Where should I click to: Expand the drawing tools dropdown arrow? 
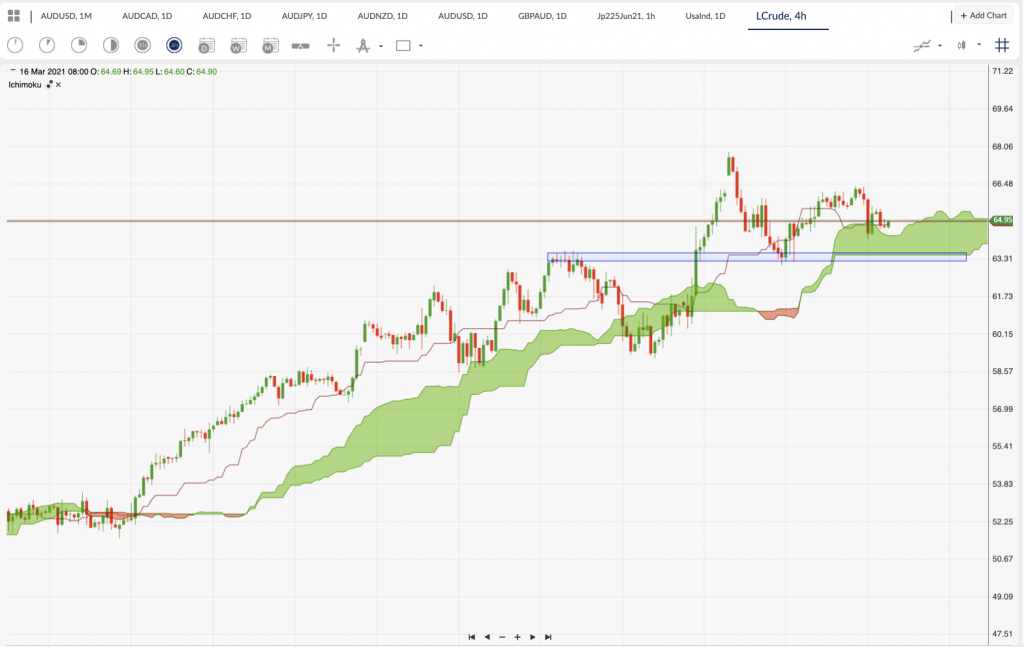pos(381,46)
